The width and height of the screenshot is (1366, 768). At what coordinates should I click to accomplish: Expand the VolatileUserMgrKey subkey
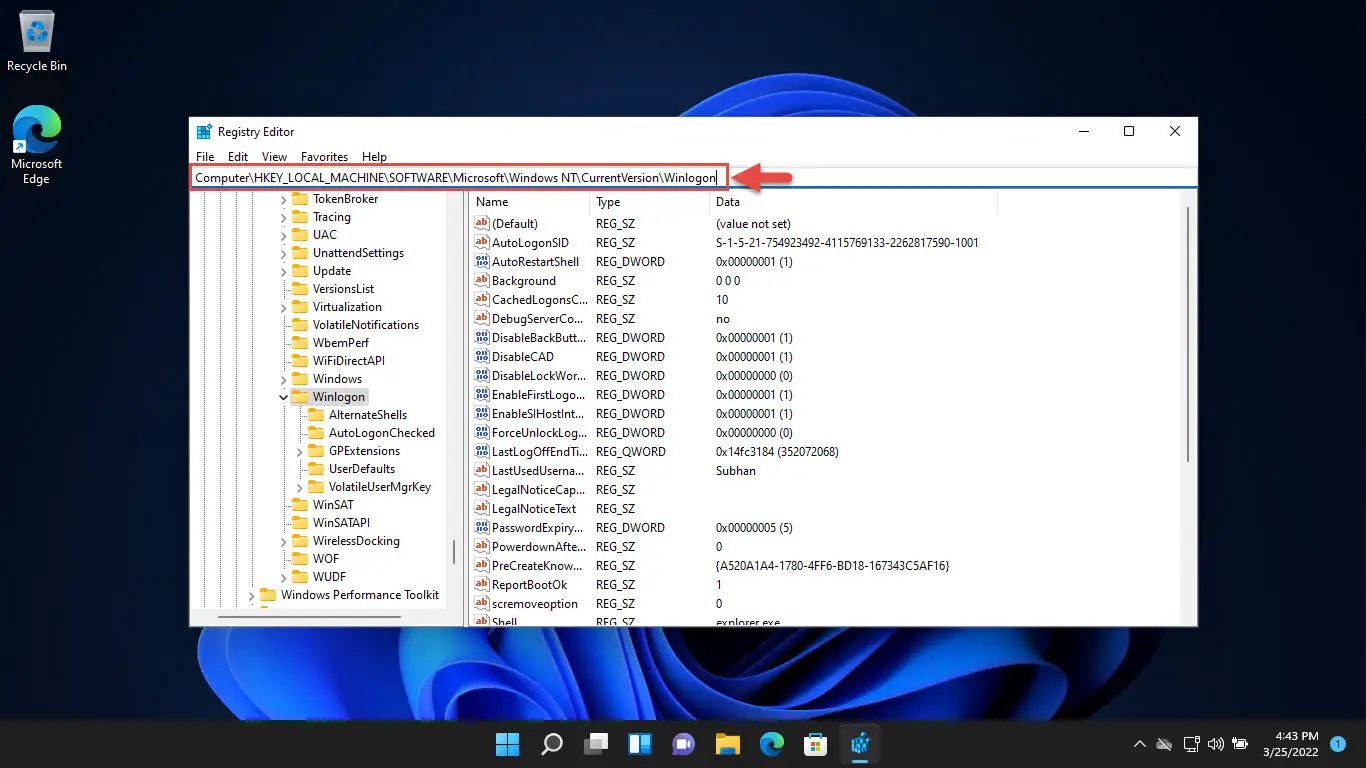tap(299, 487)
